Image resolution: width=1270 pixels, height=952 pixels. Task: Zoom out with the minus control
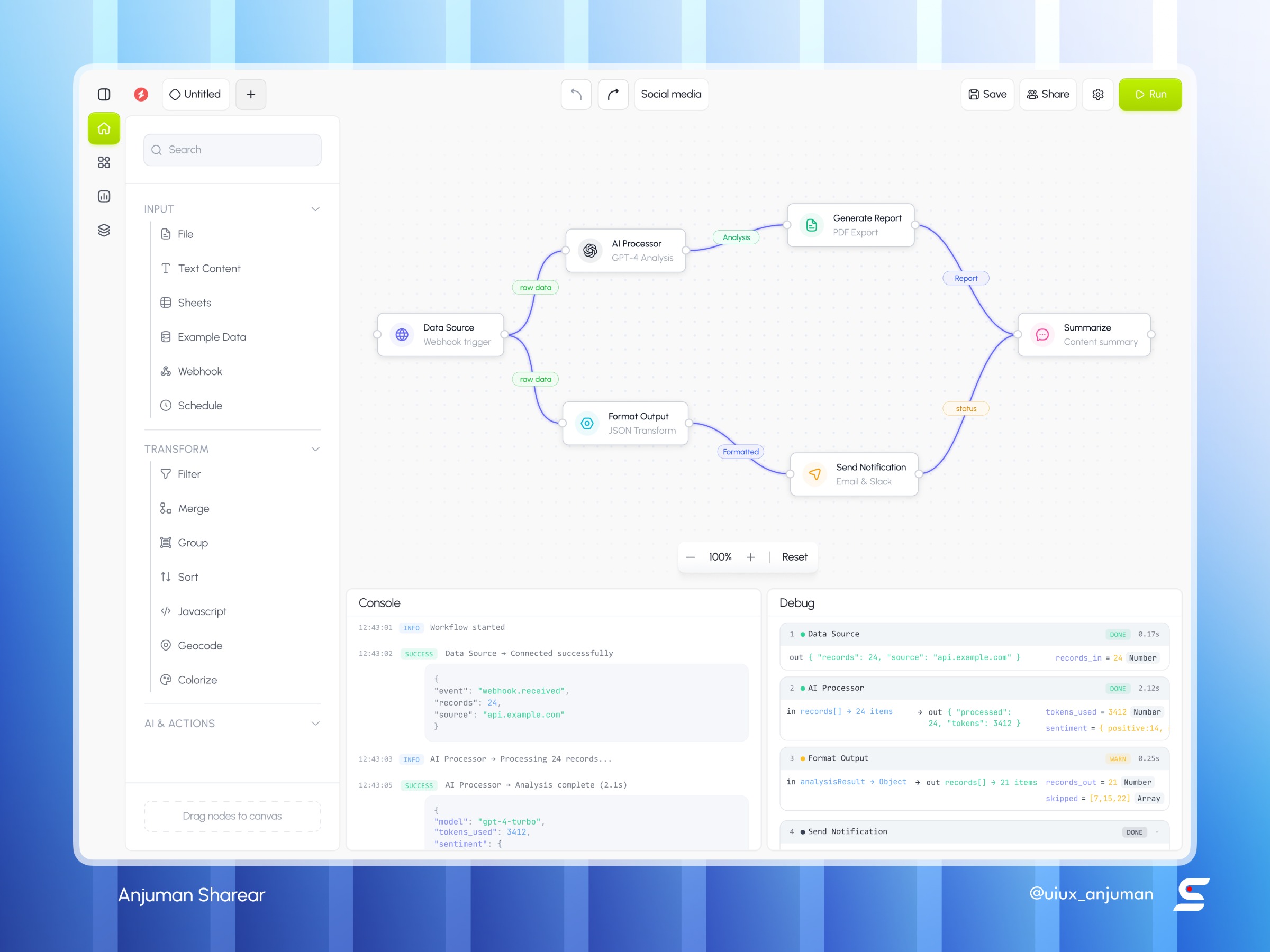pyautogui.click(x=691, y=556)
